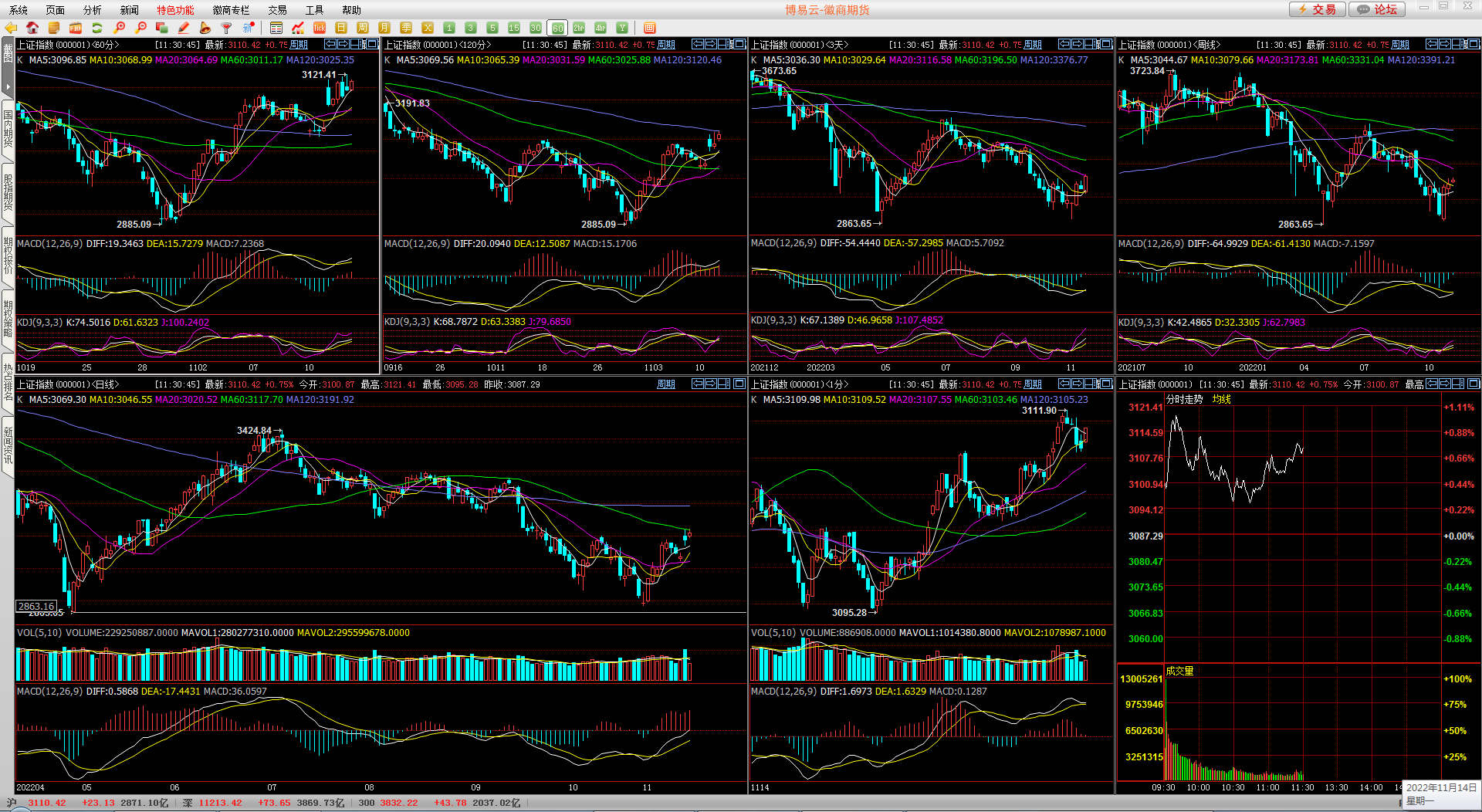1482x812 pixels.
Task: Click next arrow icon in 120分 panel
Action: tap(711, 45)
